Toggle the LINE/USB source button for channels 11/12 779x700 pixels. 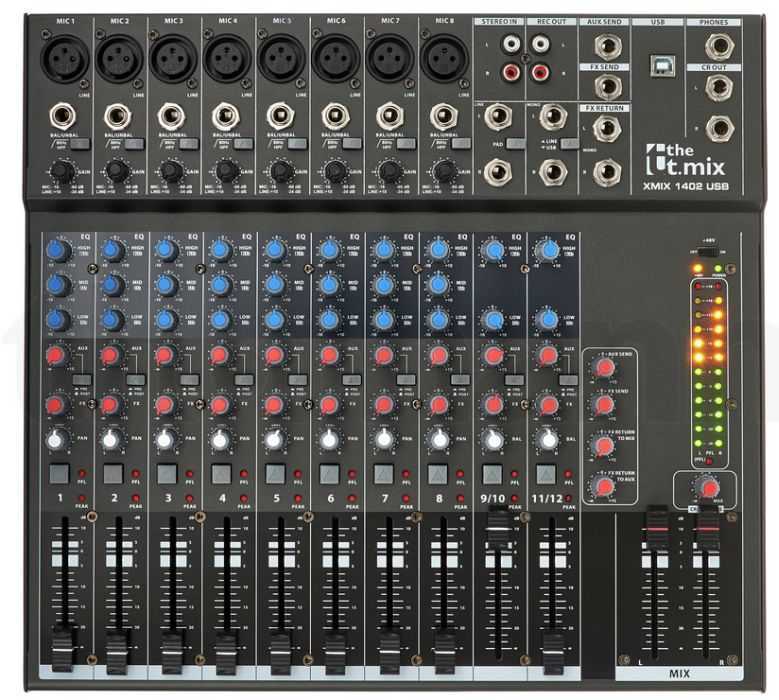(570, 144)
